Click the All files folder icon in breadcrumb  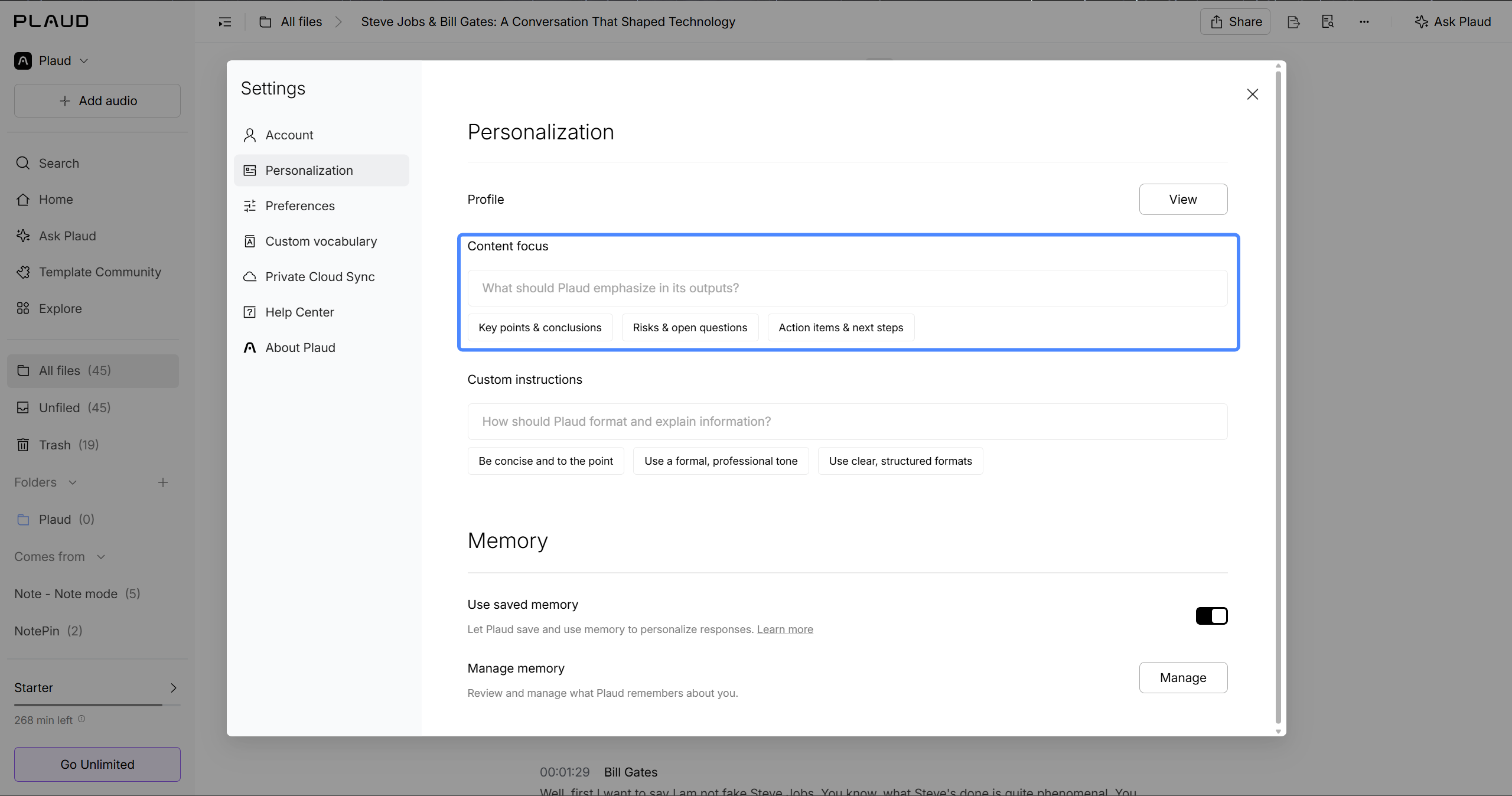pyautogui.click(x=266, y=22)
